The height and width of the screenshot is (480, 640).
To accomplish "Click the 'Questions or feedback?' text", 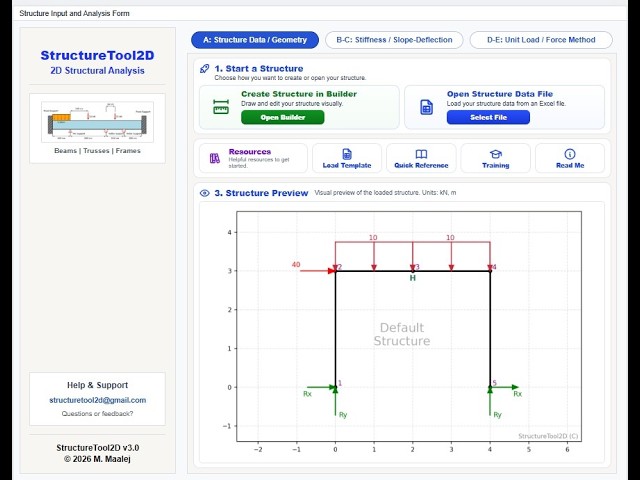I will pyautogui.click(x=97, y=413).
